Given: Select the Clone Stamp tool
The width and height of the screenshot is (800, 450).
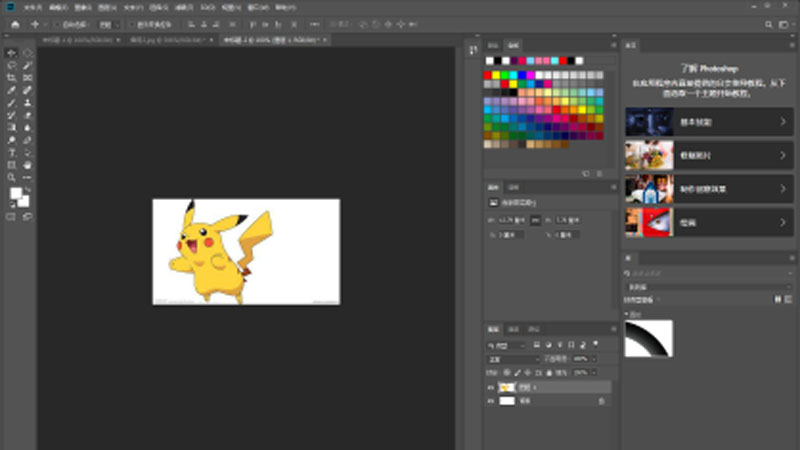Looking at the screenshot, I should click(x=28, y=103).
